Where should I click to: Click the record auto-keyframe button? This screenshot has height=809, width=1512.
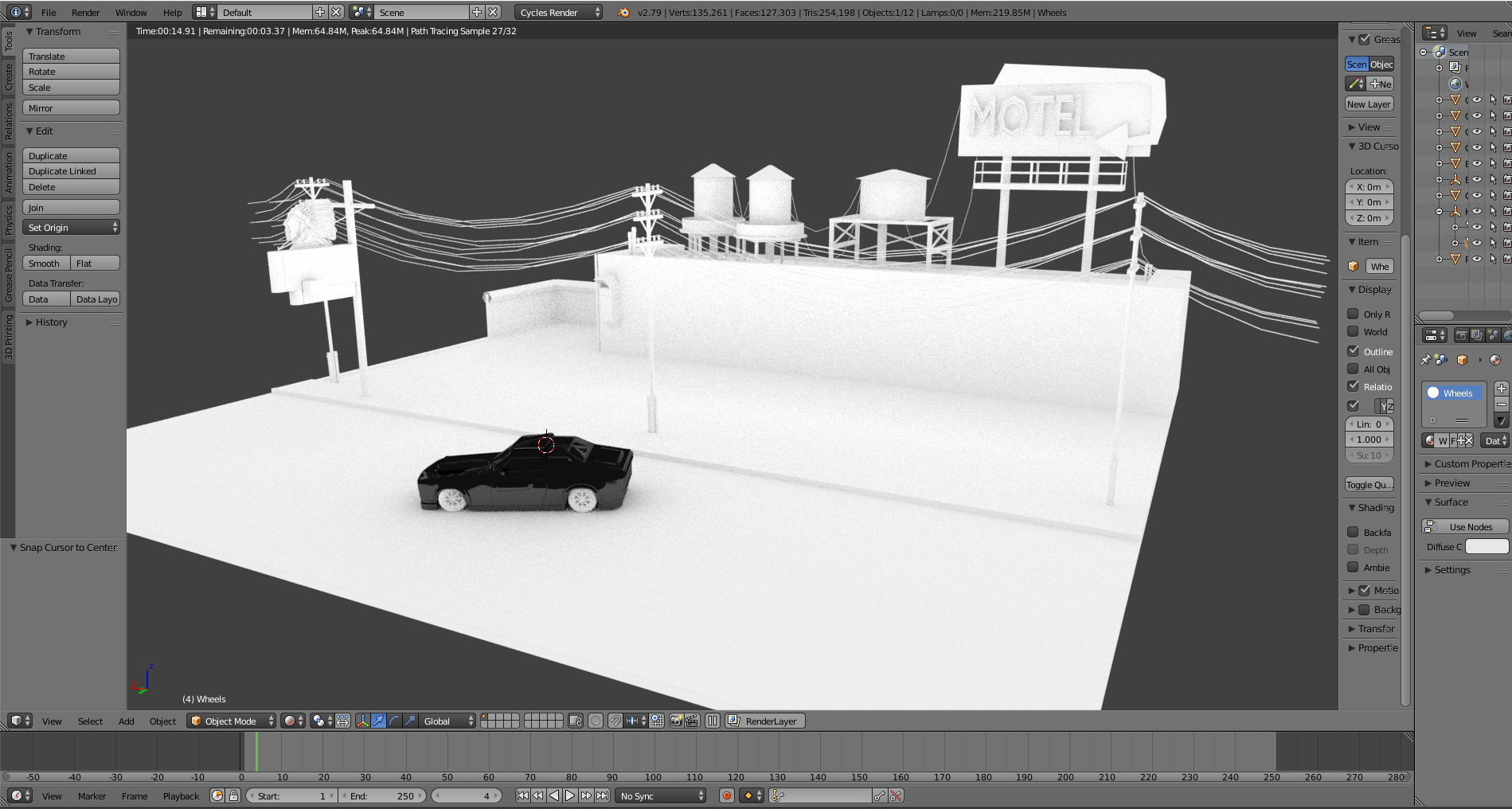click(x=726, y=795)
